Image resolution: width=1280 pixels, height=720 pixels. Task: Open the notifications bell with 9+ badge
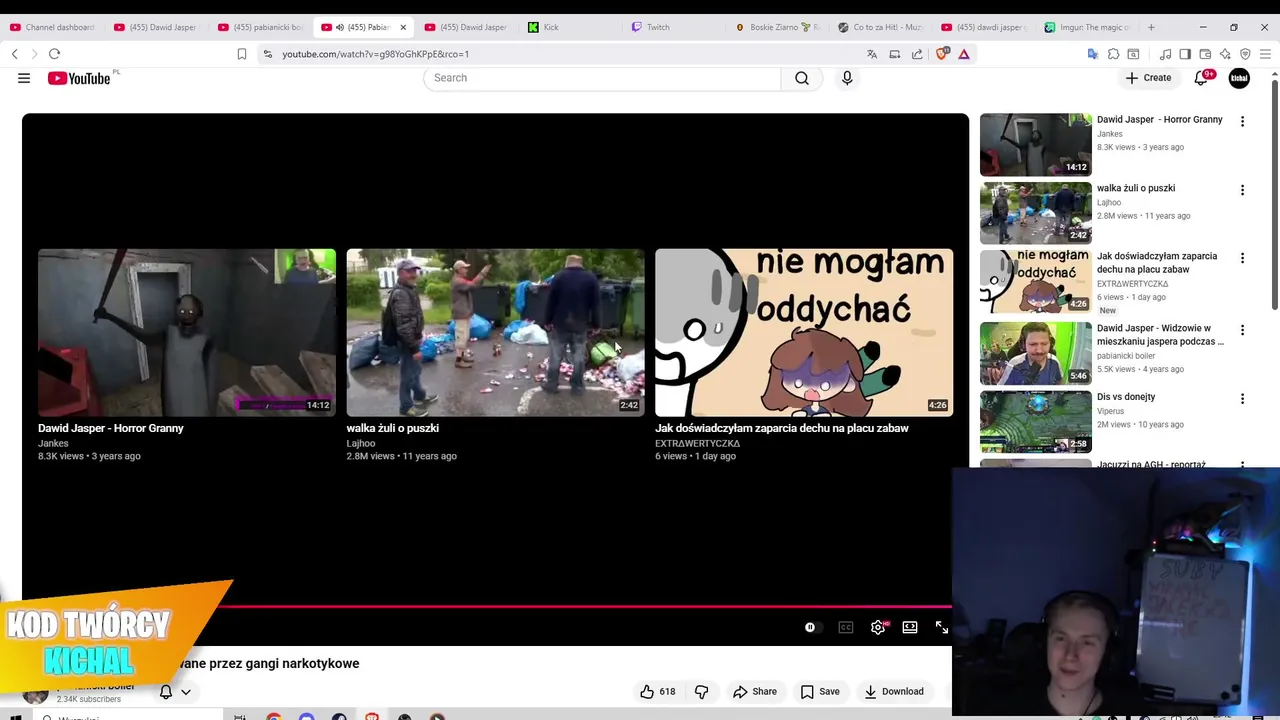[1202, 78]
